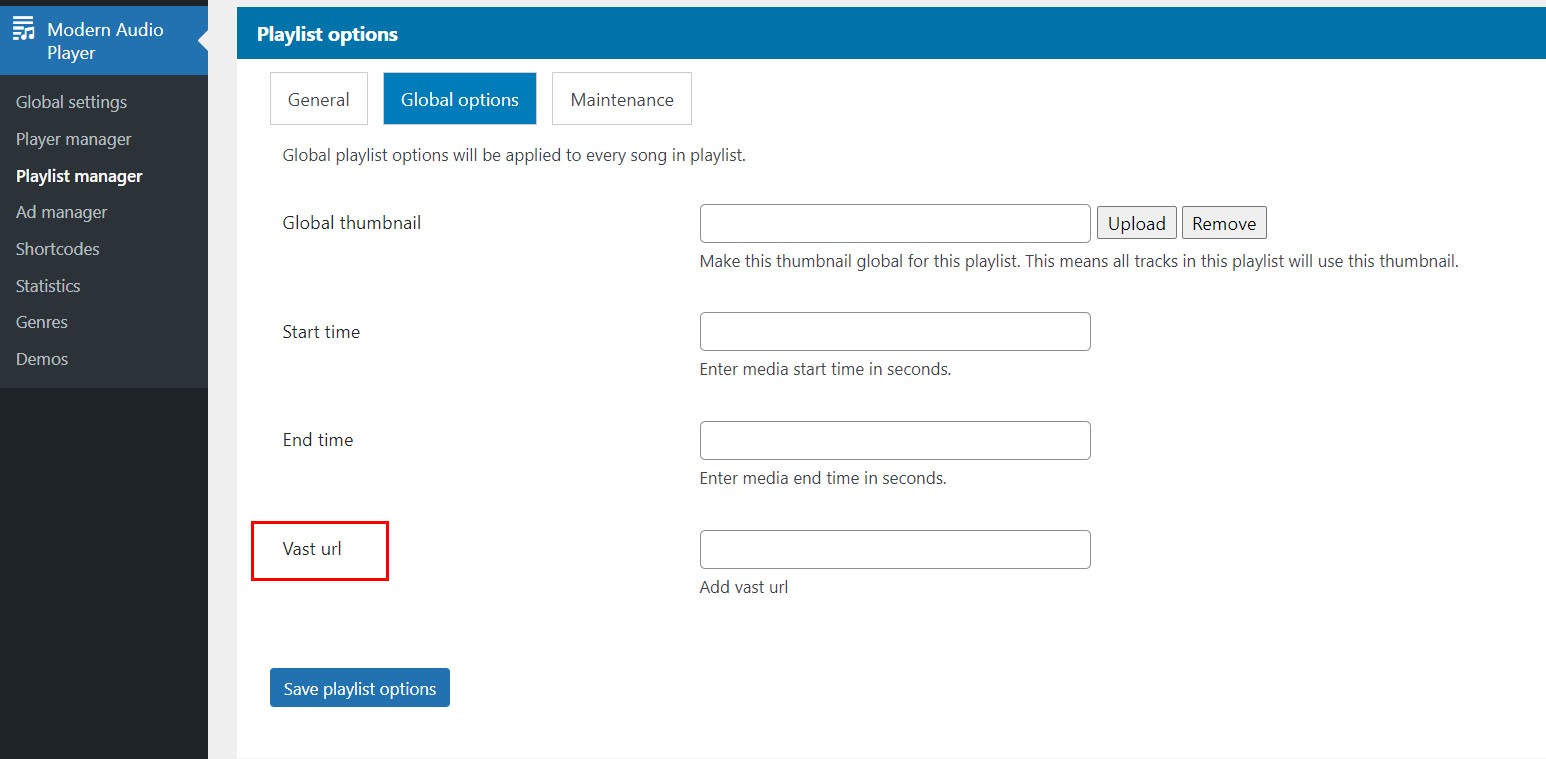Open Global settings in the sidebar

click(71, 102)
